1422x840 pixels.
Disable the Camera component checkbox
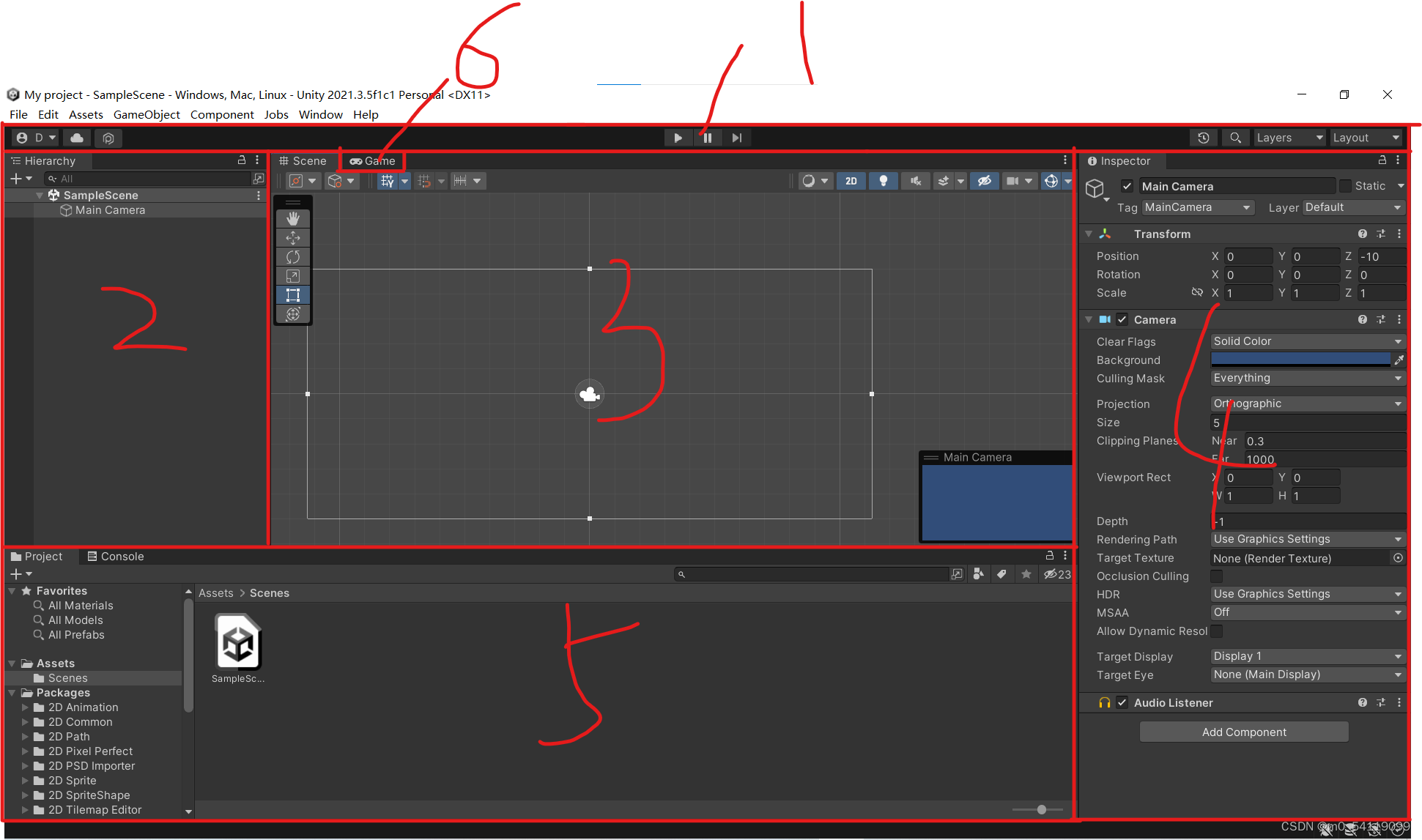coord(1122,319)
